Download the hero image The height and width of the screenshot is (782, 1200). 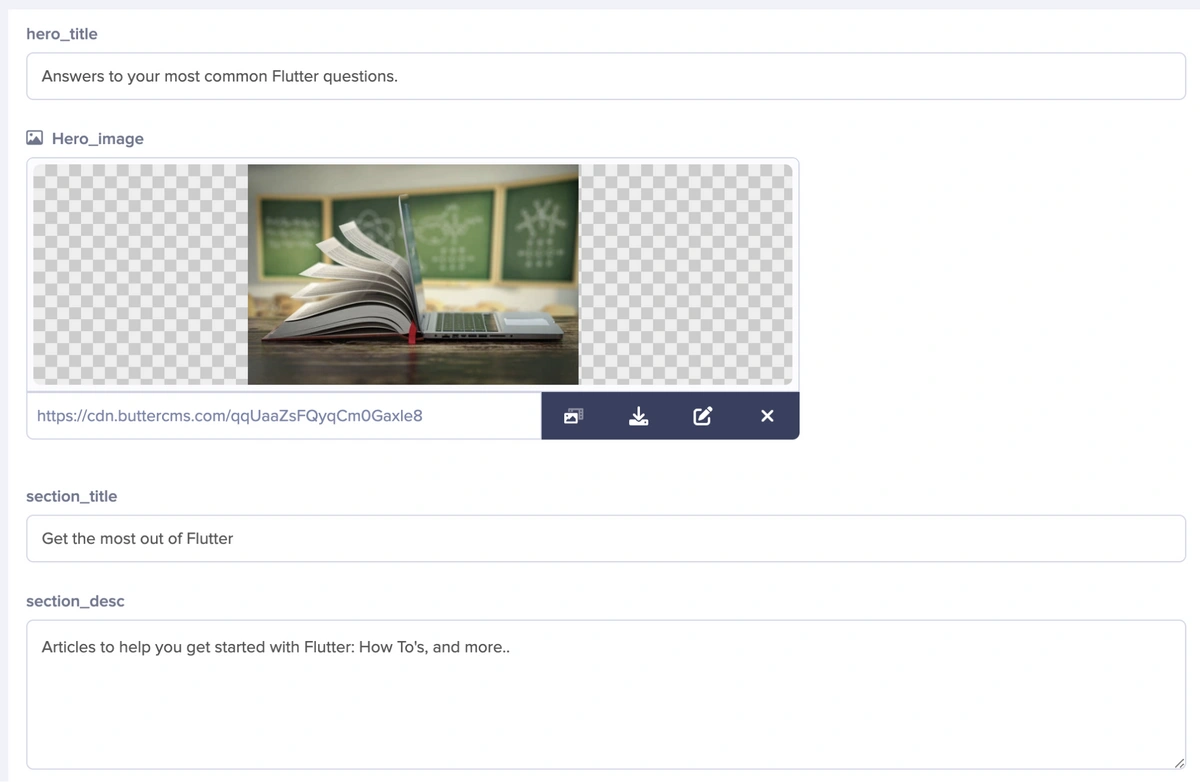tap(638, 416)
